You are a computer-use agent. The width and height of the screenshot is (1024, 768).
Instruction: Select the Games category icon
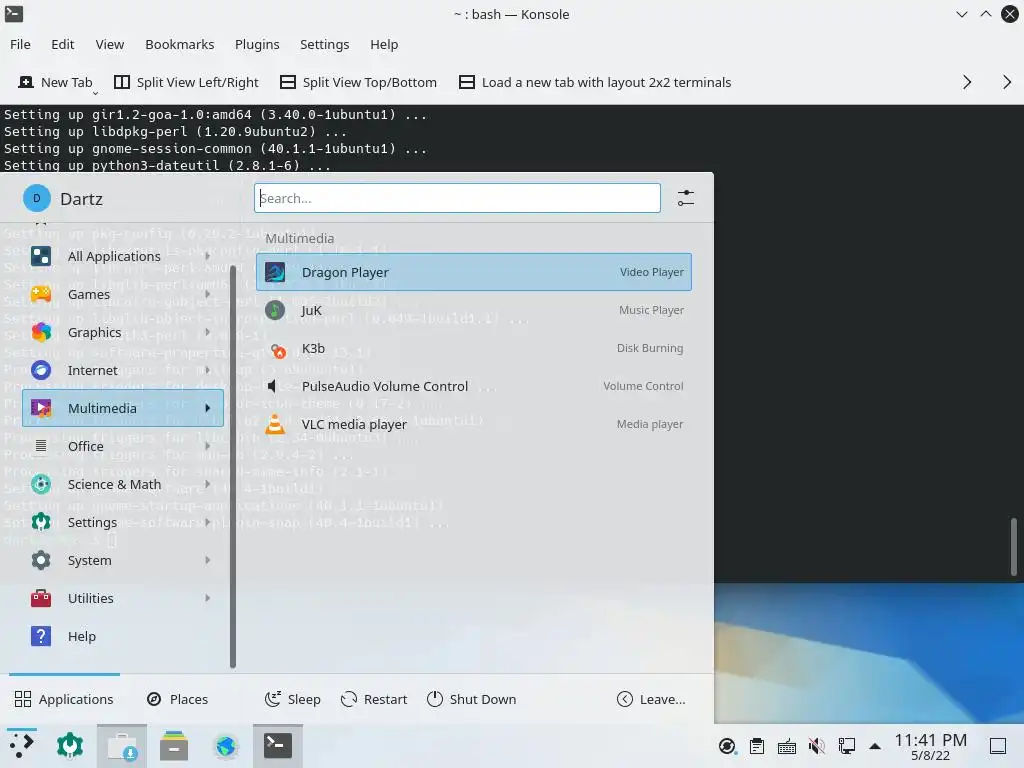click(41, 294)
